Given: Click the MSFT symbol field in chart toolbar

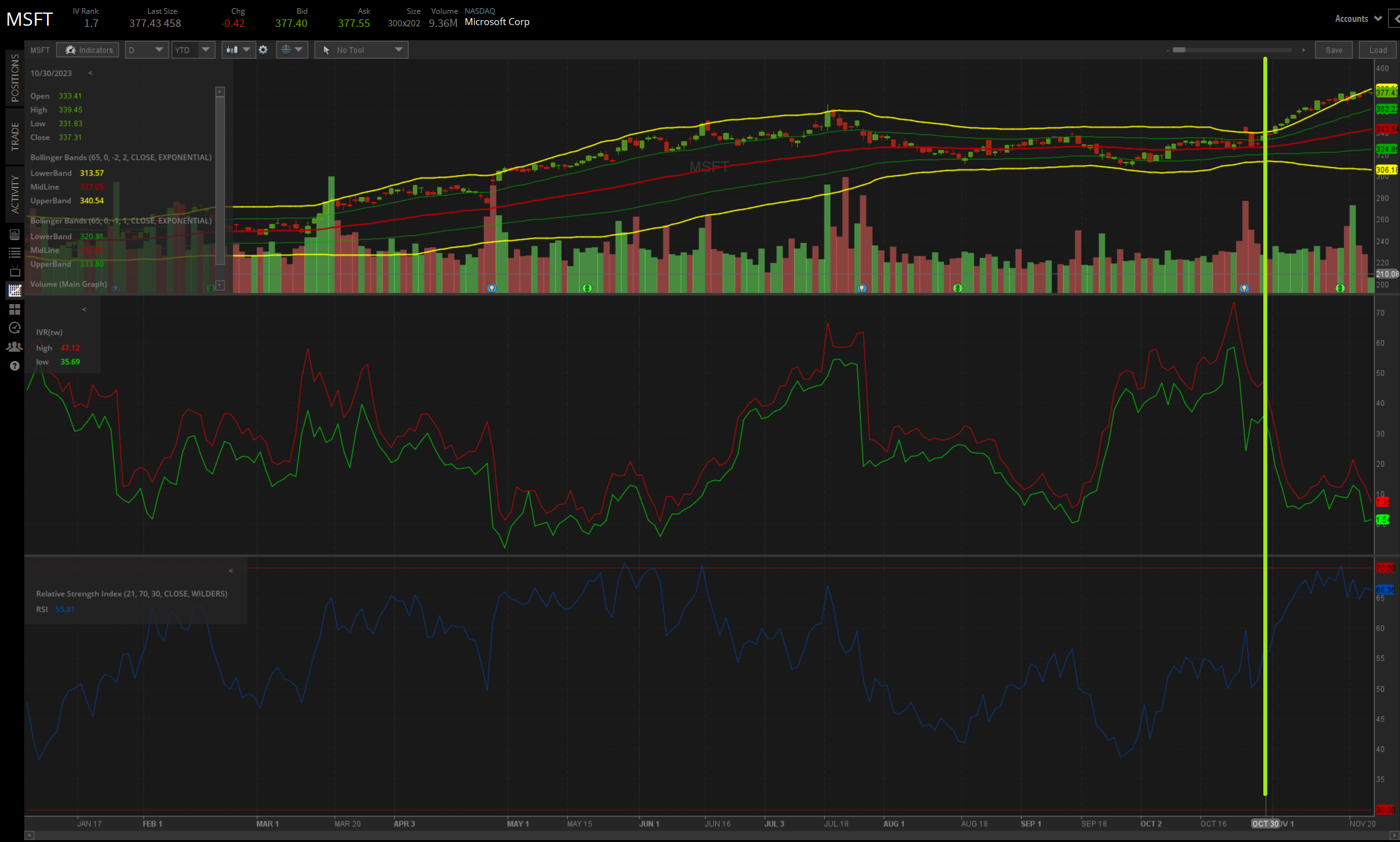Looking at the screenshot, I should pyautogui.click(x=40, y=50).
